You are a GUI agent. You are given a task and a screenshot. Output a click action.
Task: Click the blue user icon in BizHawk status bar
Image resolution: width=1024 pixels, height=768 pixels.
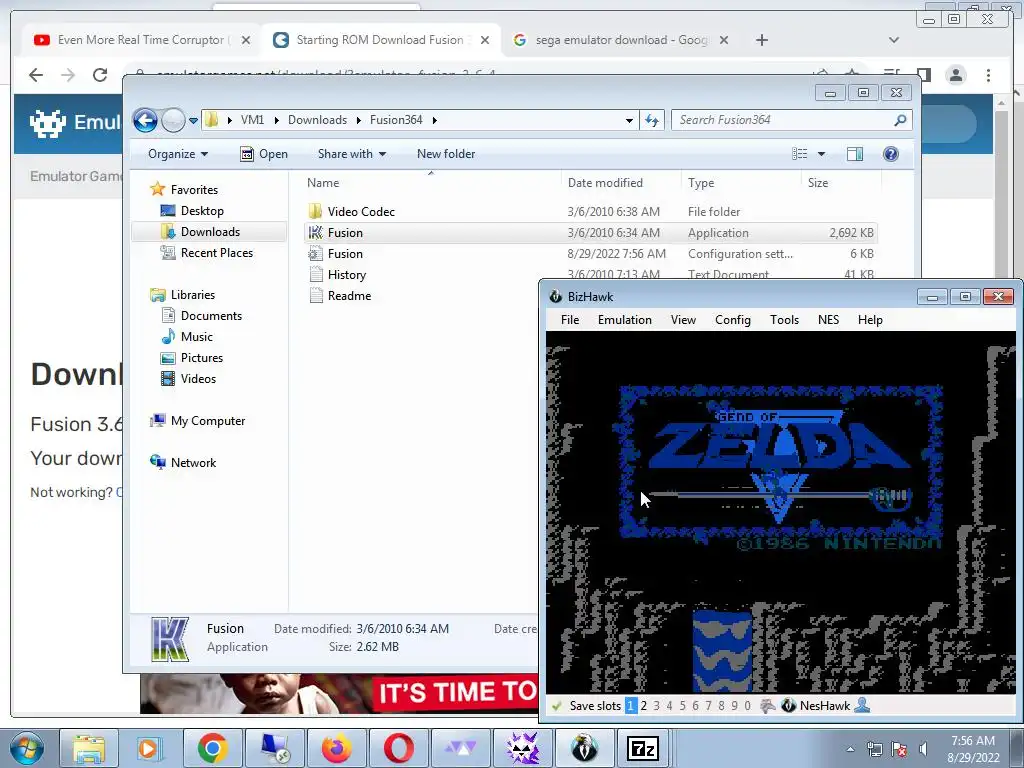[862, 705]
